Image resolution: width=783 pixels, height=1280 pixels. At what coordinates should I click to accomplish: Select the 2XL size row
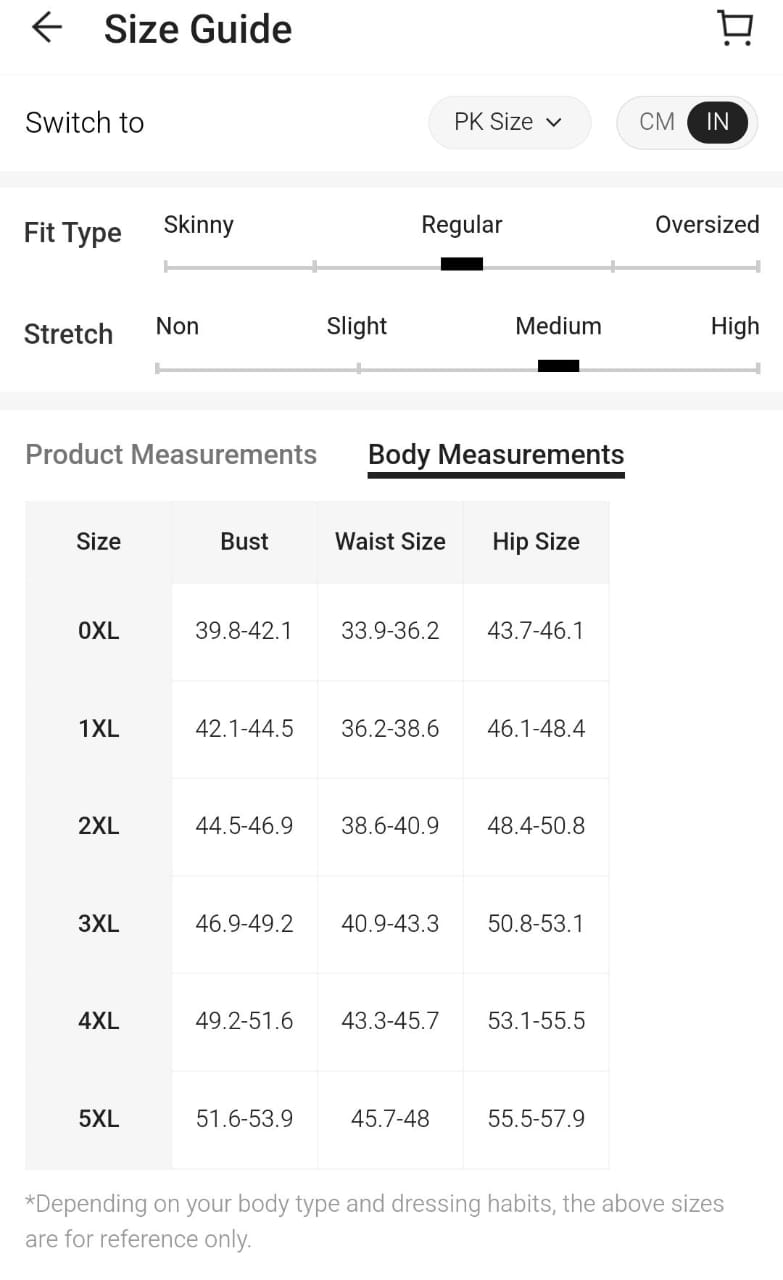(x=98, y=826)
